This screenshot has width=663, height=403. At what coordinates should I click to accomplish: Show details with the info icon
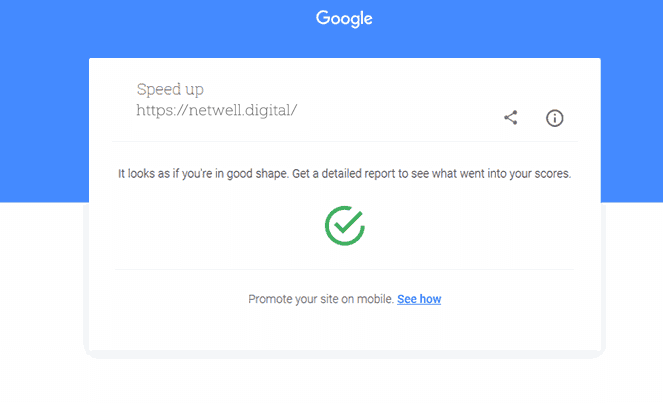click(554, 118)
